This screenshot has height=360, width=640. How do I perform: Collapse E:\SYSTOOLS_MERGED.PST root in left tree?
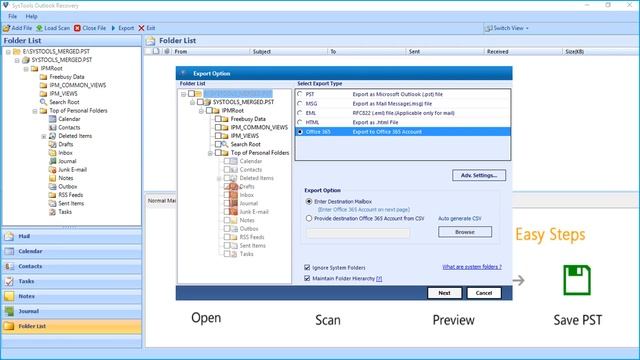click(8, 52)
